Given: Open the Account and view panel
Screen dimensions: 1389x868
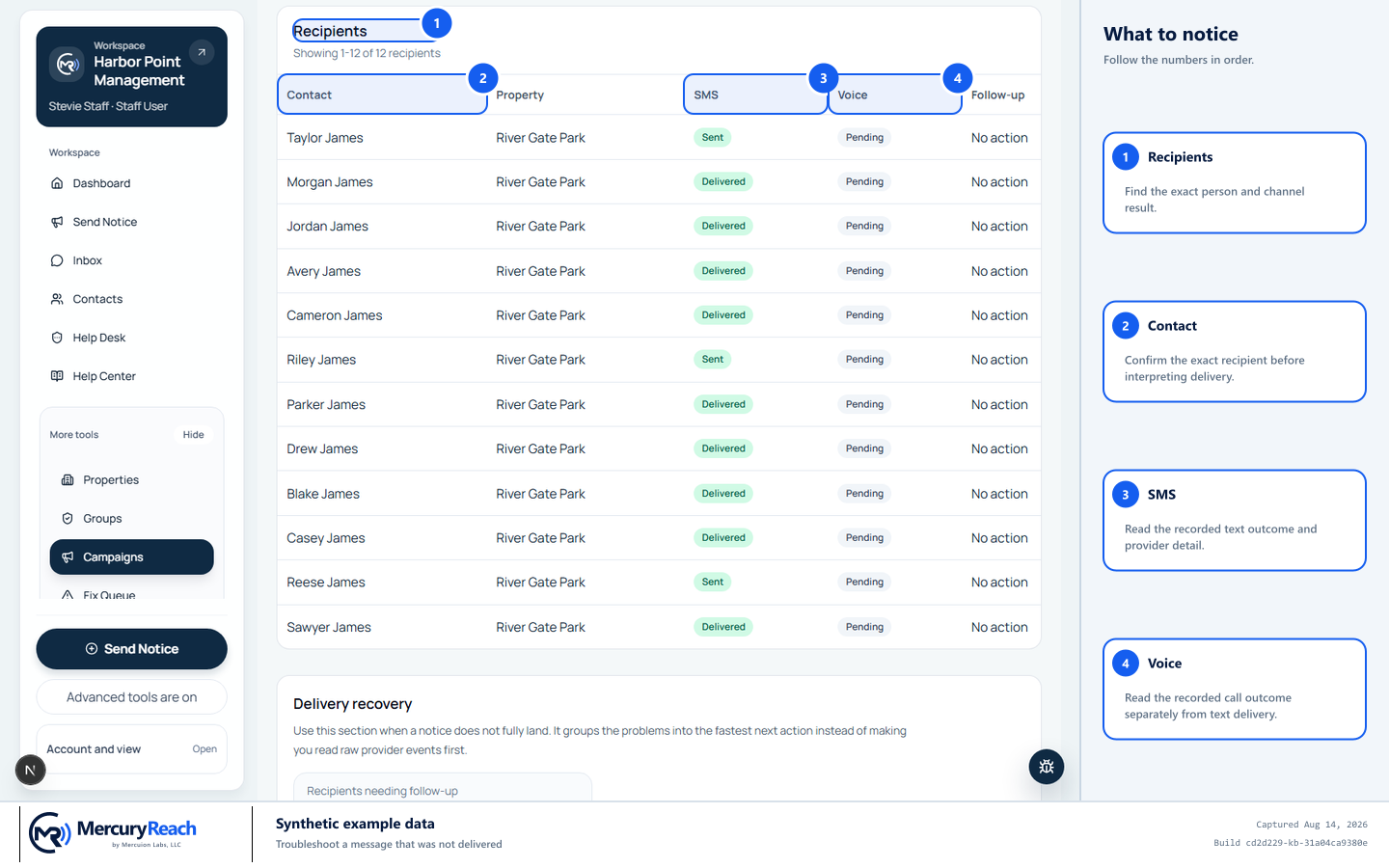Looking at the screenshot, I should pos(131,749).
